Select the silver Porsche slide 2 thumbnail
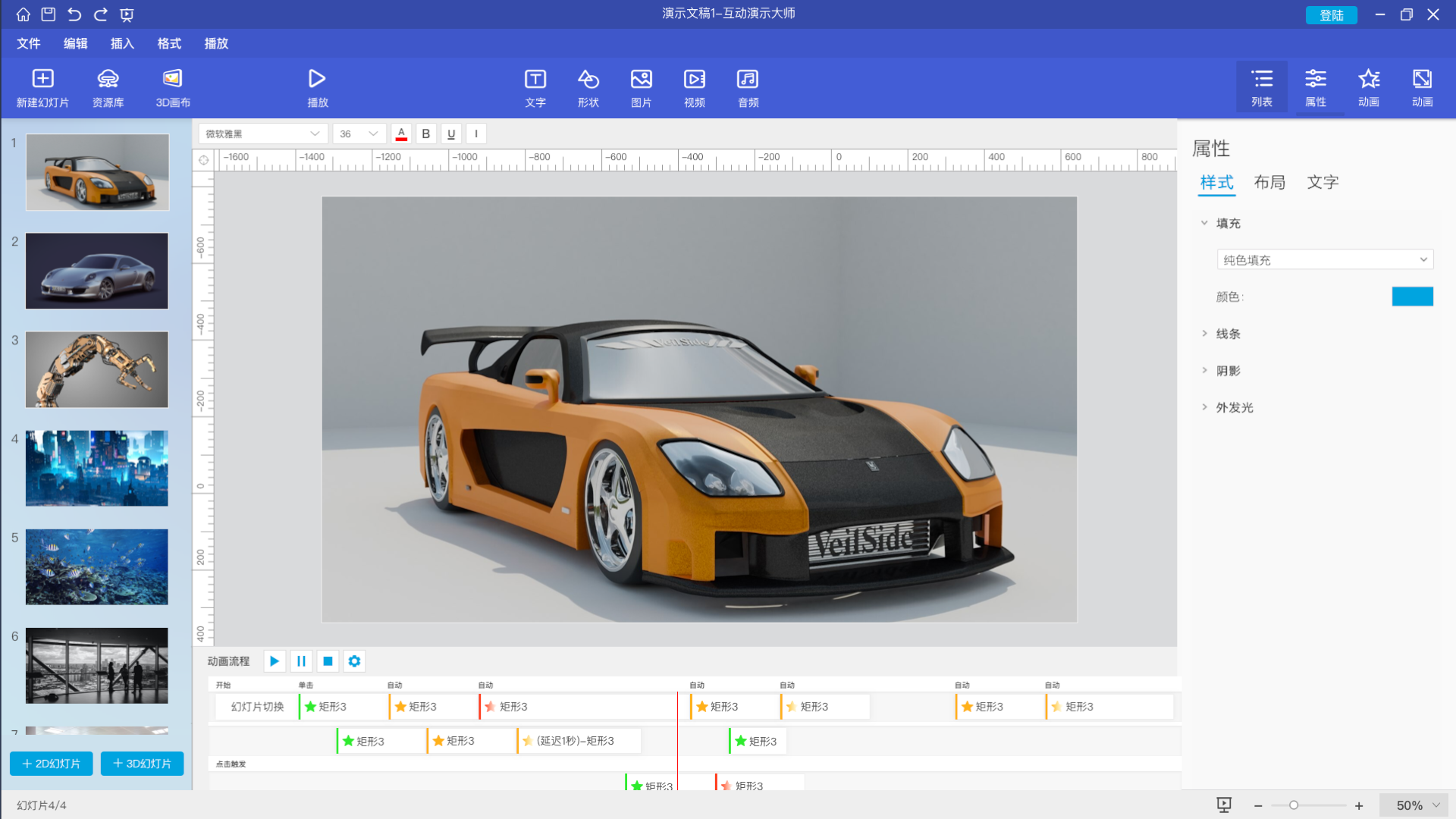Image resolution: width=1456 pixels, height=819 pixels. pyautogui.click(x=97, y=271)
